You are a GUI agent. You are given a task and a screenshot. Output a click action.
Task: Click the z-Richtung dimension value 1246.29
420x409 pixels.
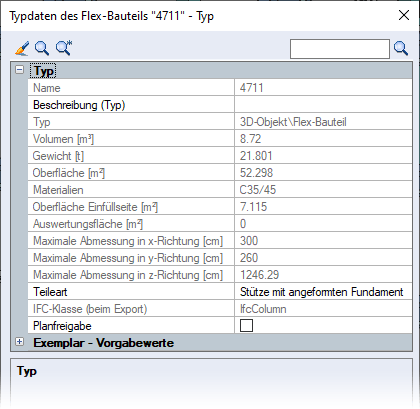(x=259, y=275)
